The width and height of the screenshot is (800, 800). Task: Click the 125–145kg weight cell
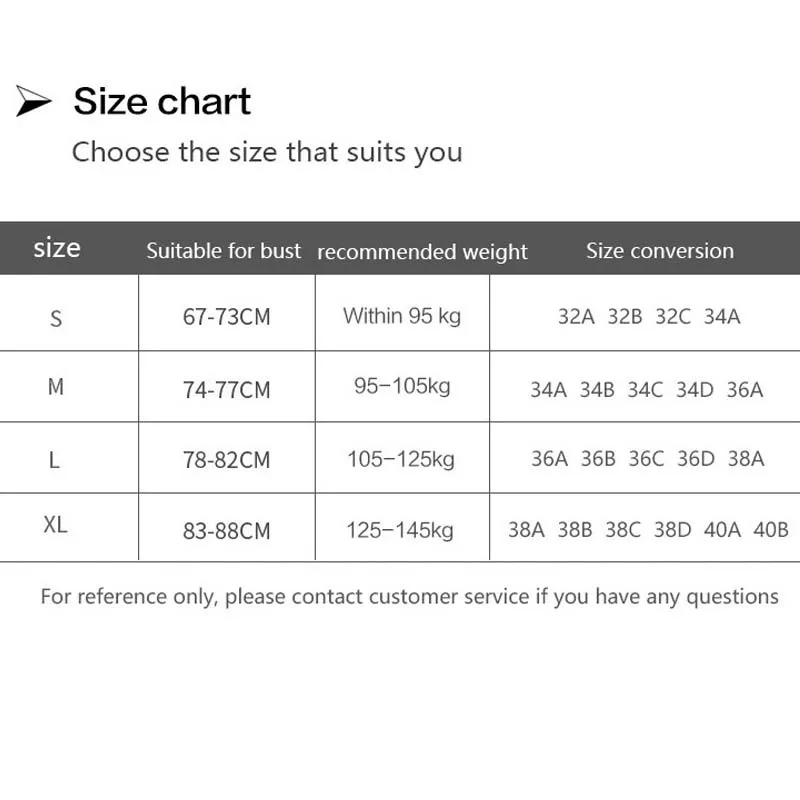click(401, 529)
